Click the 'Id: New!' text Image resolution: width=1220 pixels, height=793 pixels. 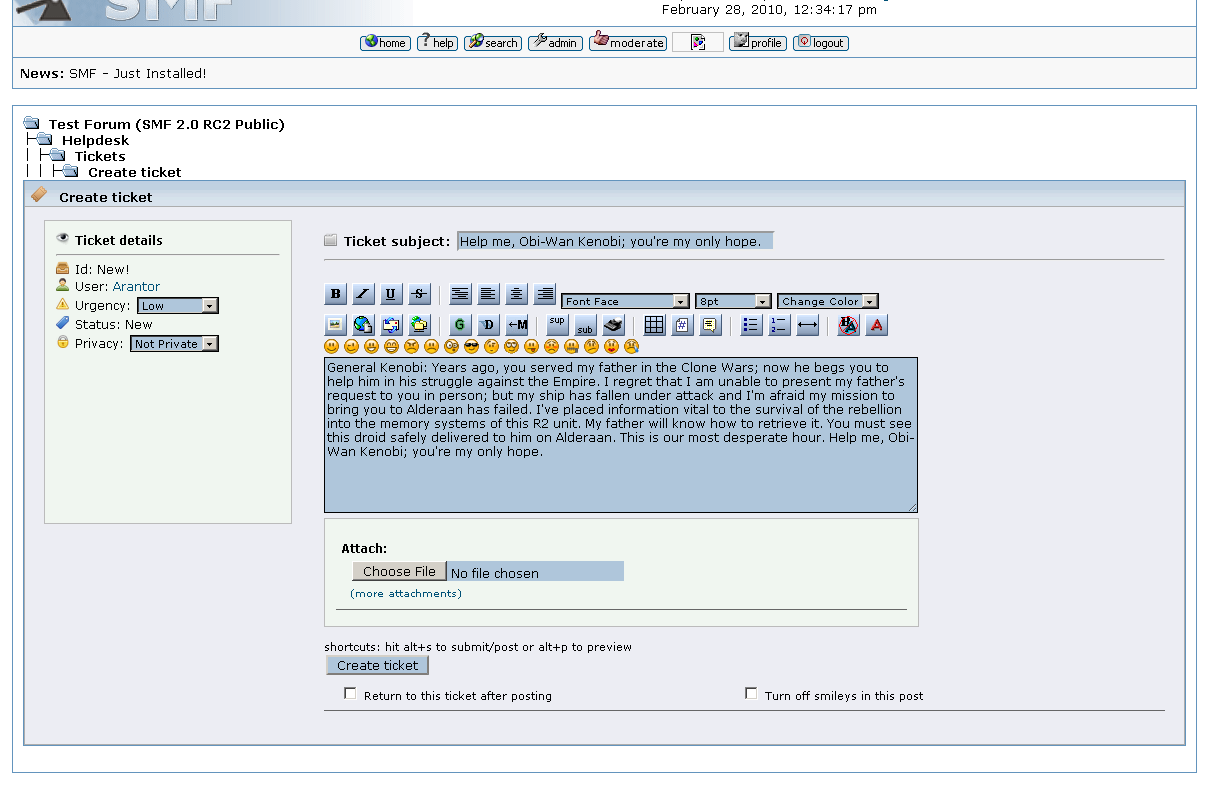point(102,269)
